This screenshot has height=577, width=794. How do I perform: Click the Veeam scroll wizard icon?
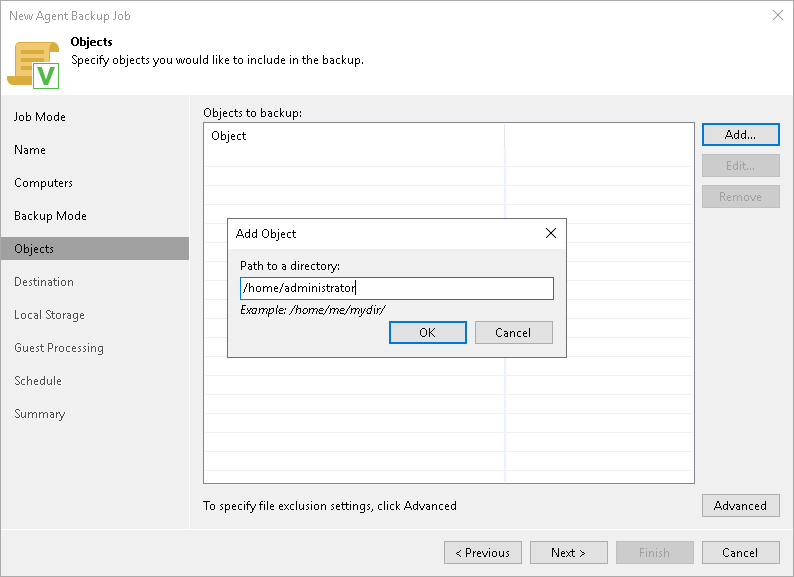point(33,65)
